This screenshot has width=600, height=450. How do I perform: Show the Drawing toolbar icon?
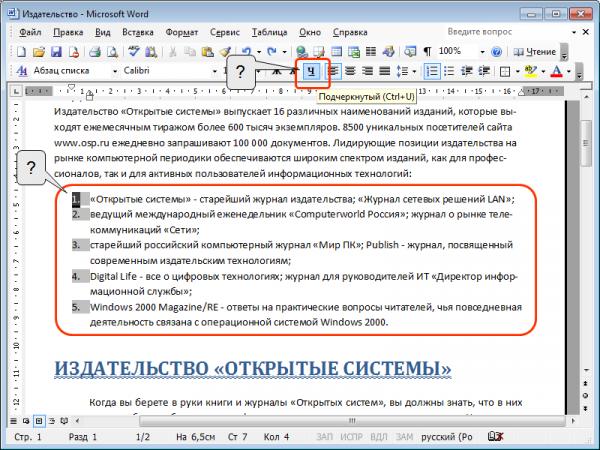pyautogui.click(x=388, y=52)
